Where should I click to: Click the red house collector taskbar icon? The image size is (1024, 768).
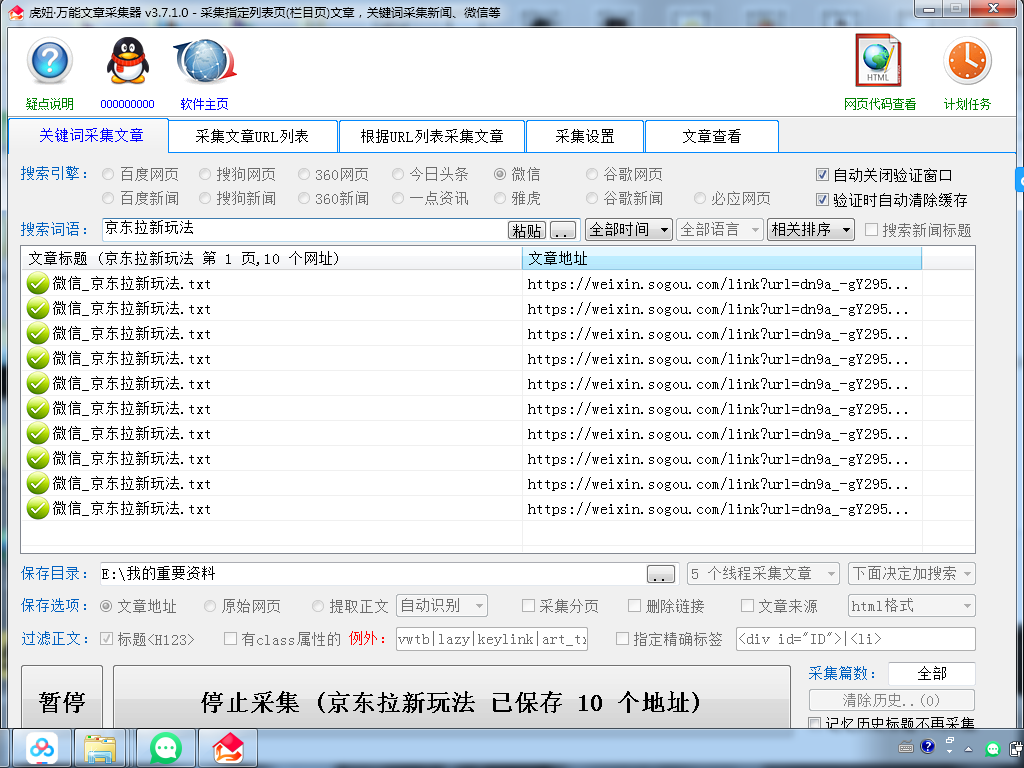[x=228, y=748]
